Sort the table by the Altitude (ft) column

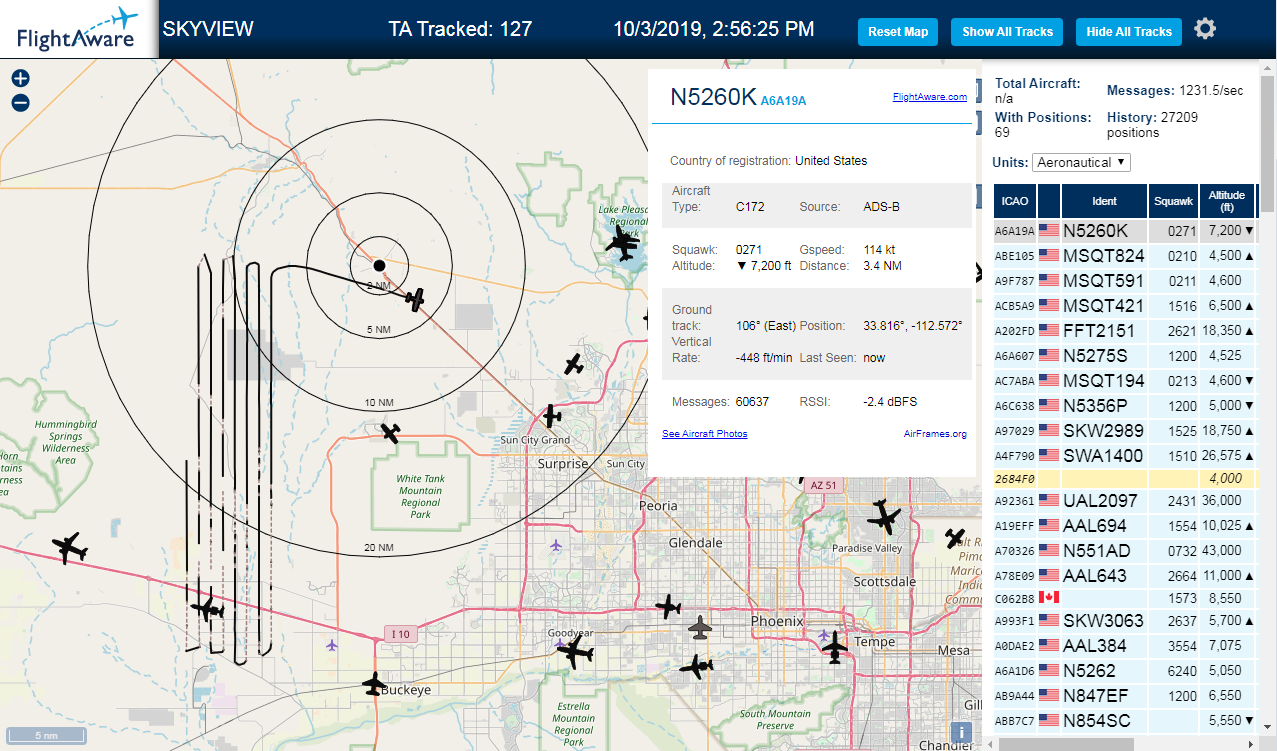(x=1227, y=201)
